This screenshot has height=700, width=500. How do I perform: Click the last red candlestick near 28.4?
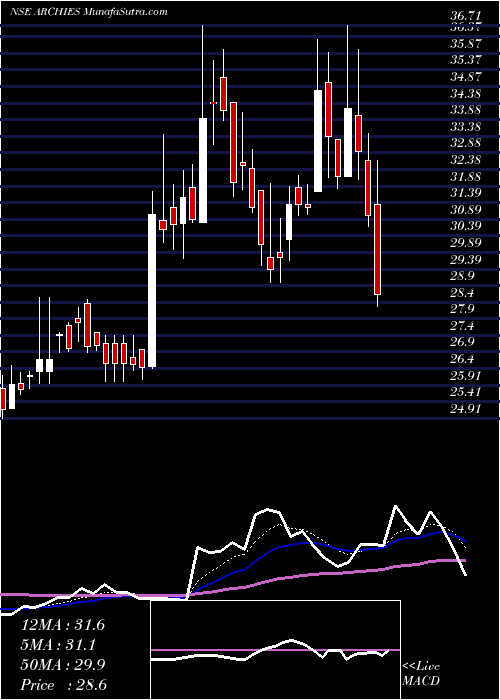pyautogui.click(x=378, y=249)
